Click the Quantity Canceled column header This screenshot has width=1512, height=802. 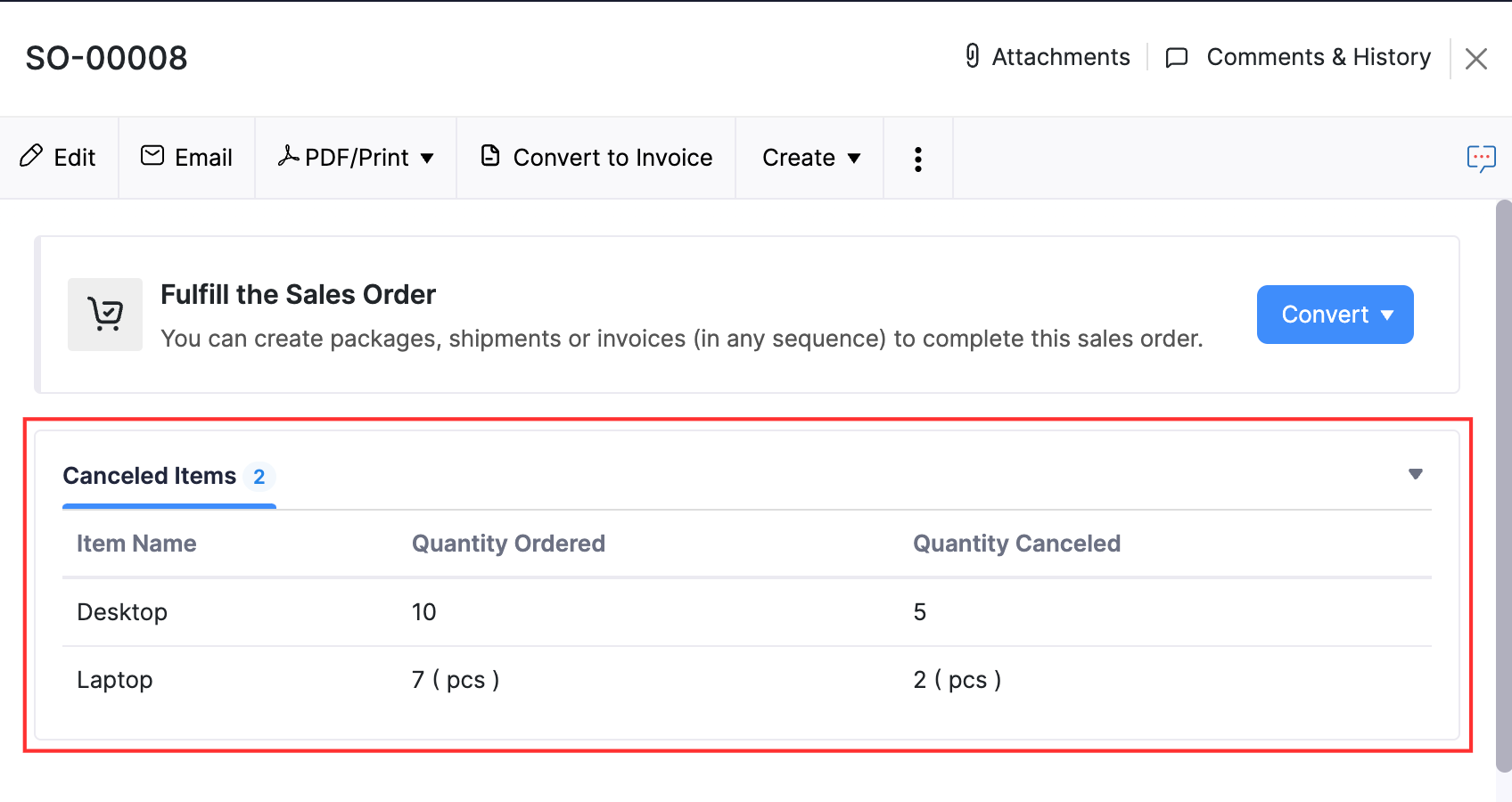point(1016,544)
